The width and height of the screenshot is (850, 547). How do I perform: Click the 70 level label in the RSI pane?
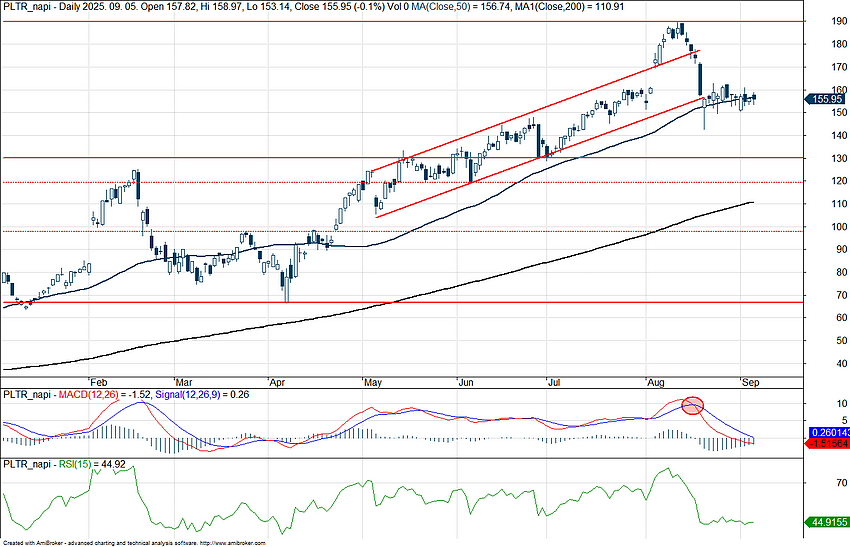(841, 482)
